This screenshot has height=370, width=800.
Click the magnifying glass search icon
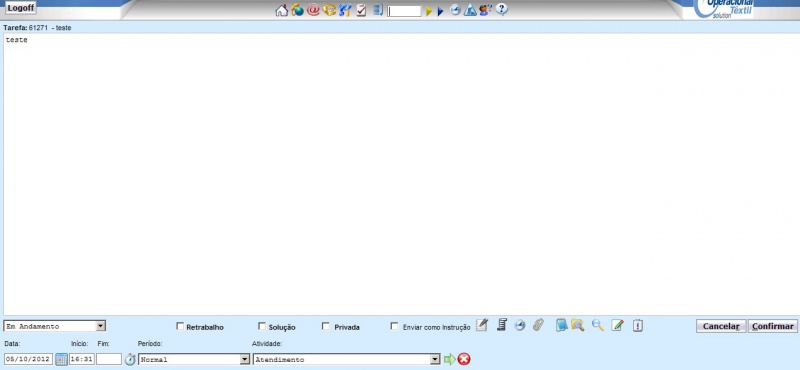[x=598, y=325]
